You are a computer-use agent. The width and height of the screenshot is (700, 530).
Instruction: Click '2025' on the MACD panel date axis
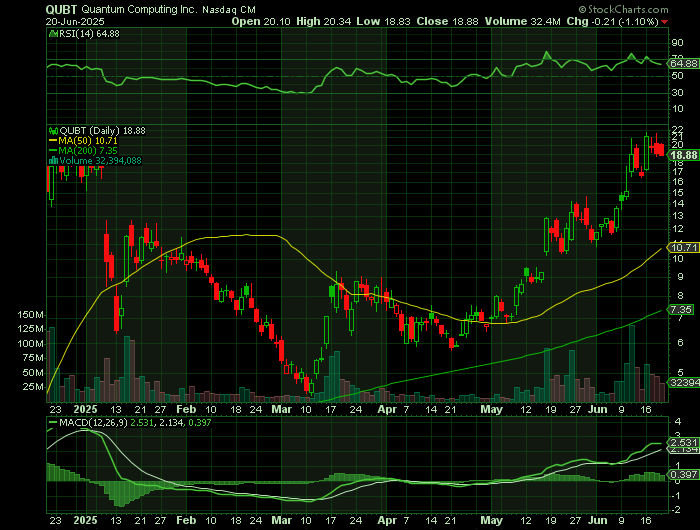85,520
